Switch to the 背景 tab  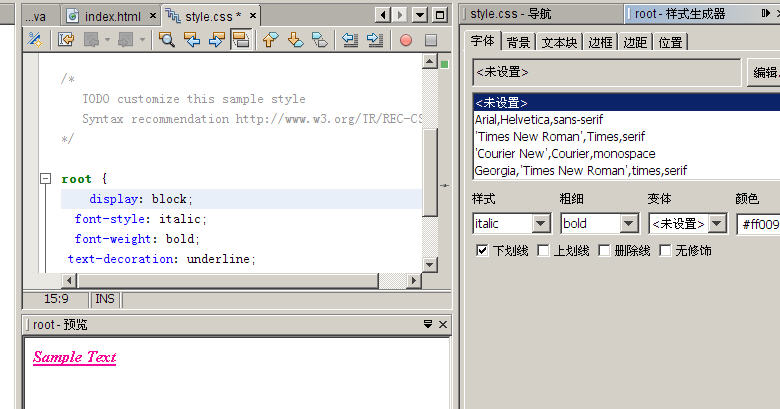point(518,42)
